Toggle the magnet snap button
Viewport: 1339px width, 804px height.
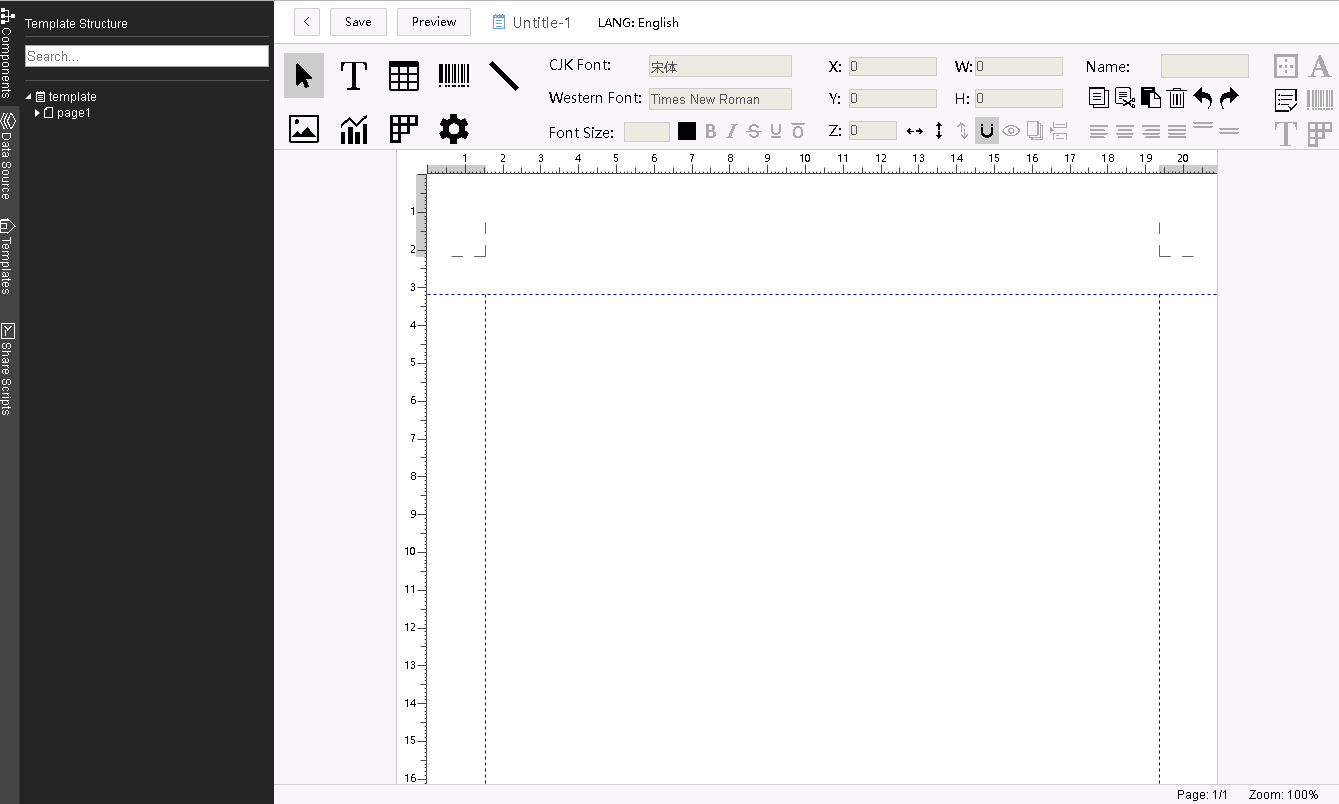(x=987, y=131)
